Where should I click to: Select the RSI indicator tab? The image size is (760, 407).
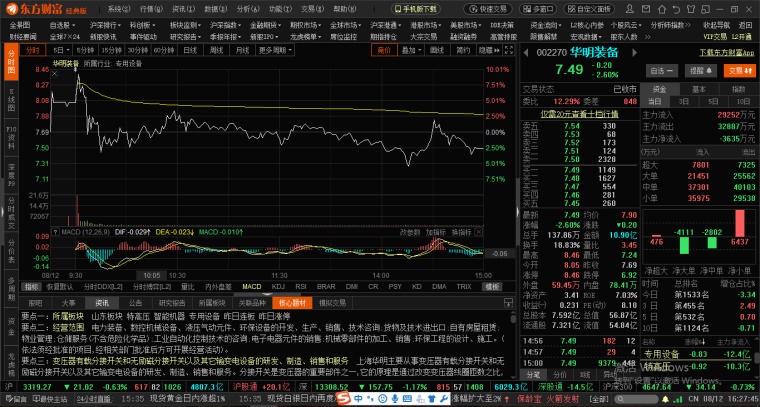(x=301, y=287)
